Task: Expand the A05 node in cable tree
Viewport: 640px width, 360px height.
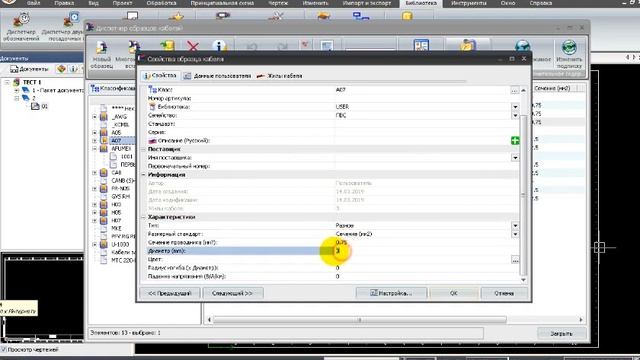Action: click(95, 133)
